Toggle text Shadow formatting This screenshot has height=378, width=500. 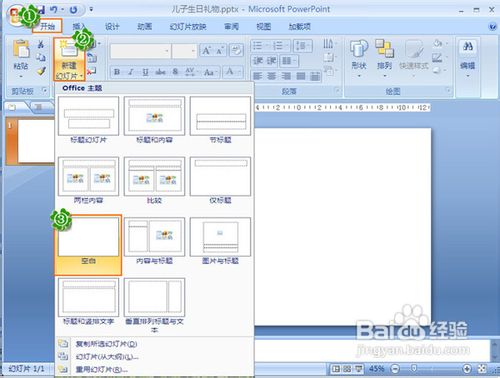coord(175,71)
